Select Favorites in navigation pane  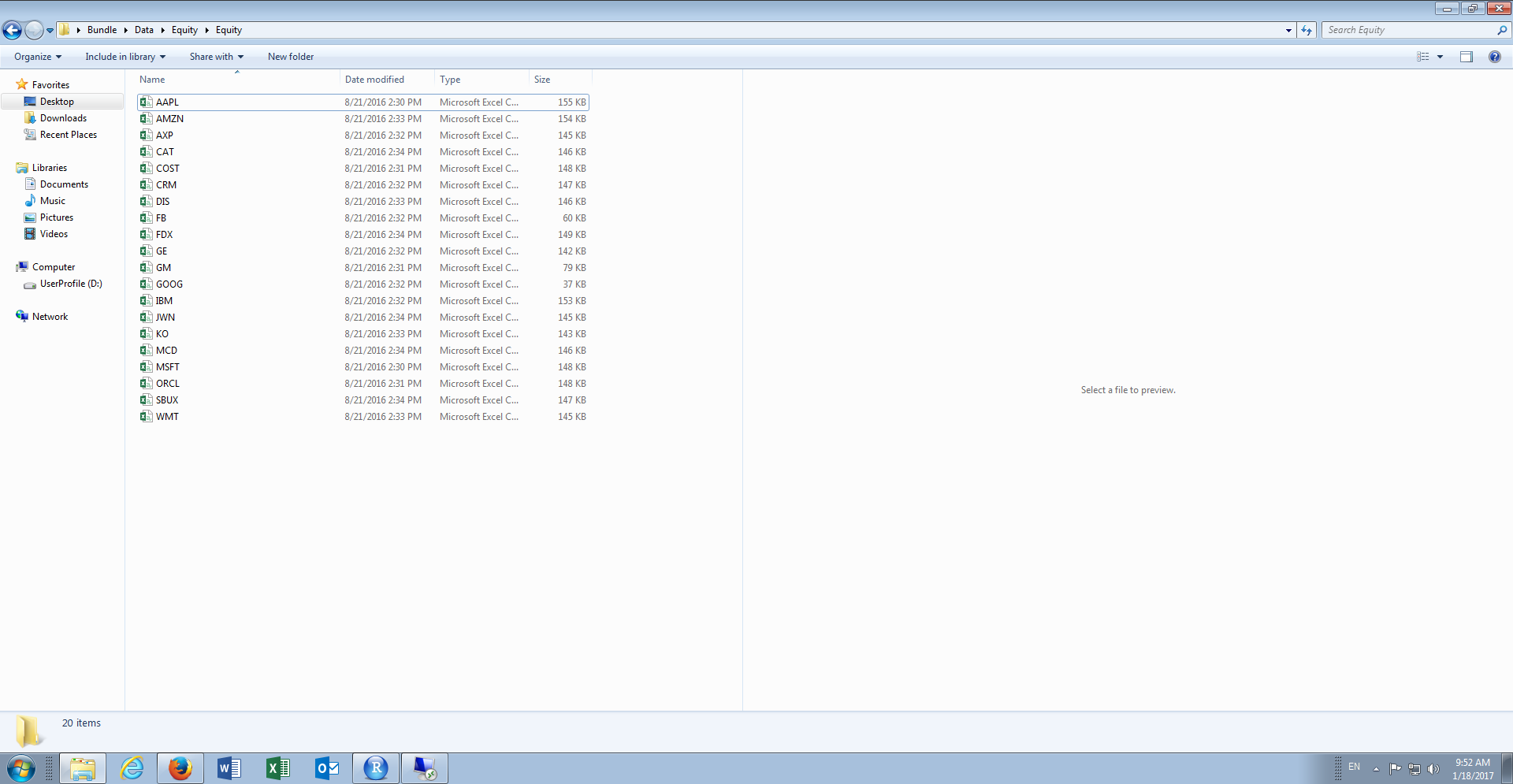(x=50, y=85)
